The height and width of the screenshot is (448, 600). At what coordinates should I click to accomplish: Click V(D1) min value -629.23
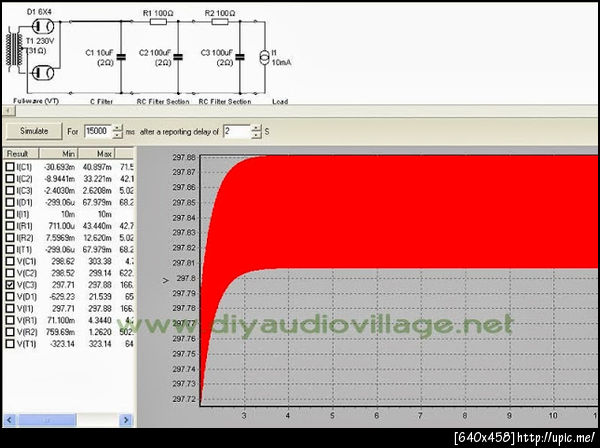[62, 297]
